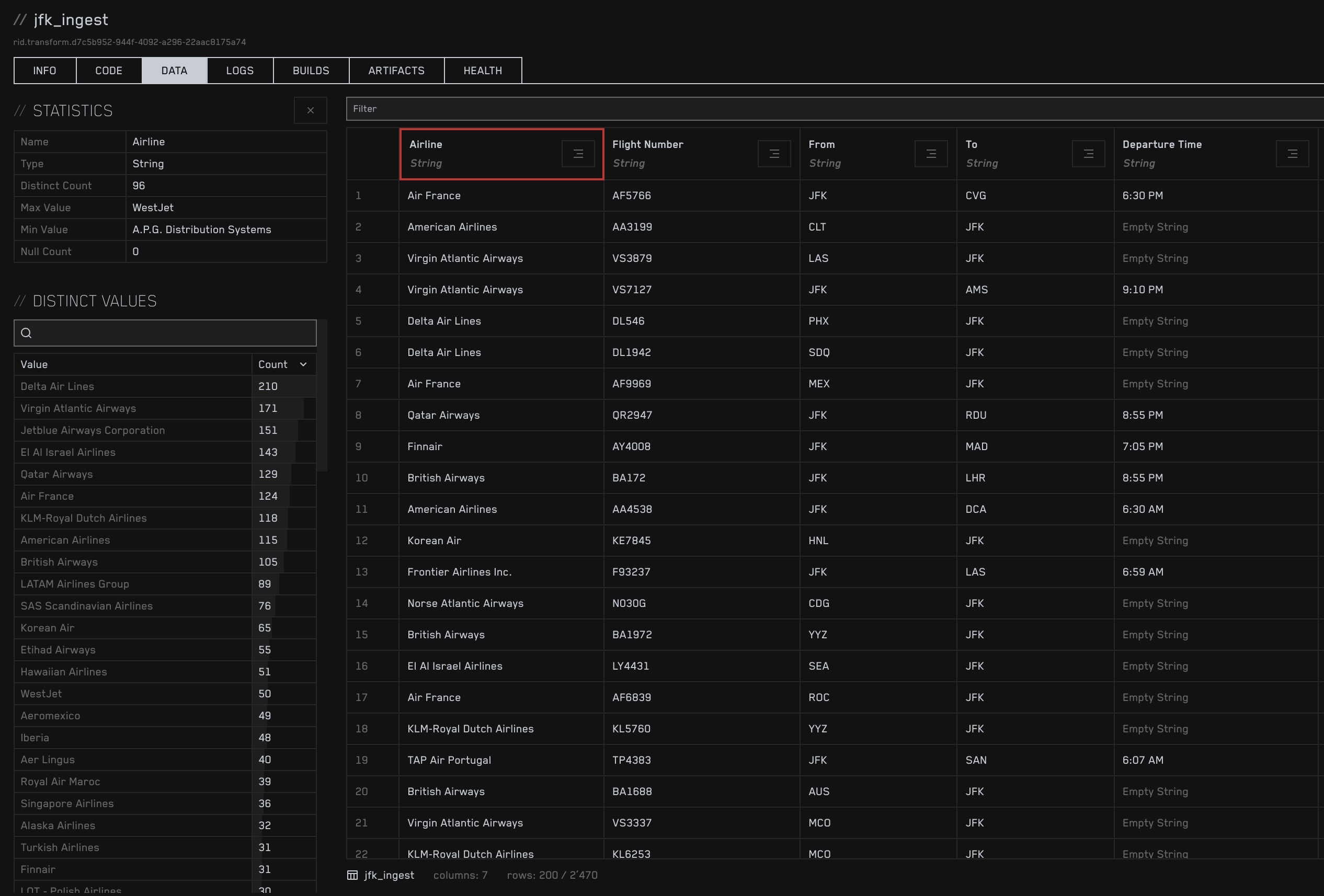Screen dimensions: 1324x896
Task: Select Hawaiian Airlines distinct value row
Action: (165, 672)
